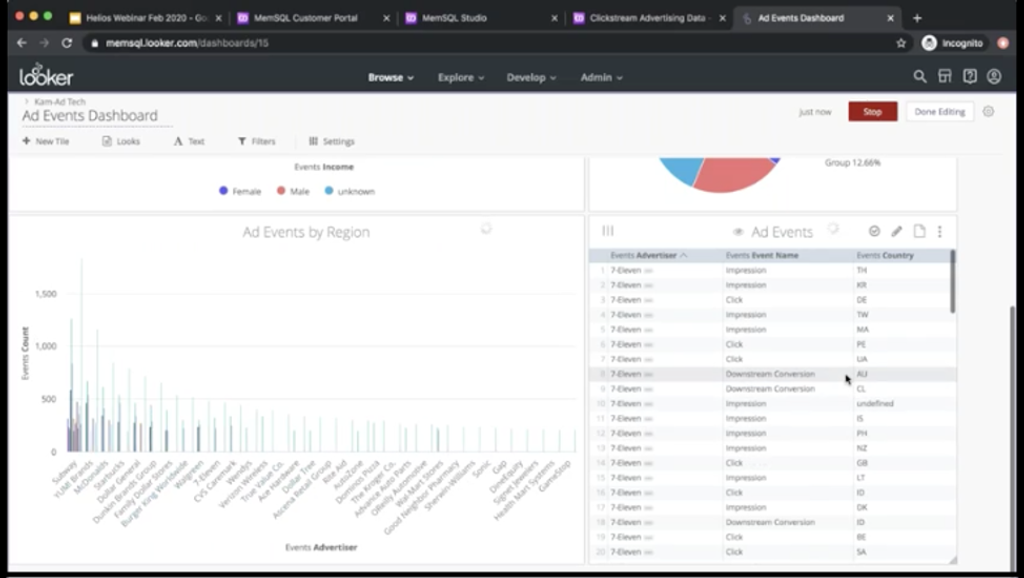The width and height of the screenshot is (1024, 578).
Task: Open the Admin menu
Action: (x=601, y=77)
